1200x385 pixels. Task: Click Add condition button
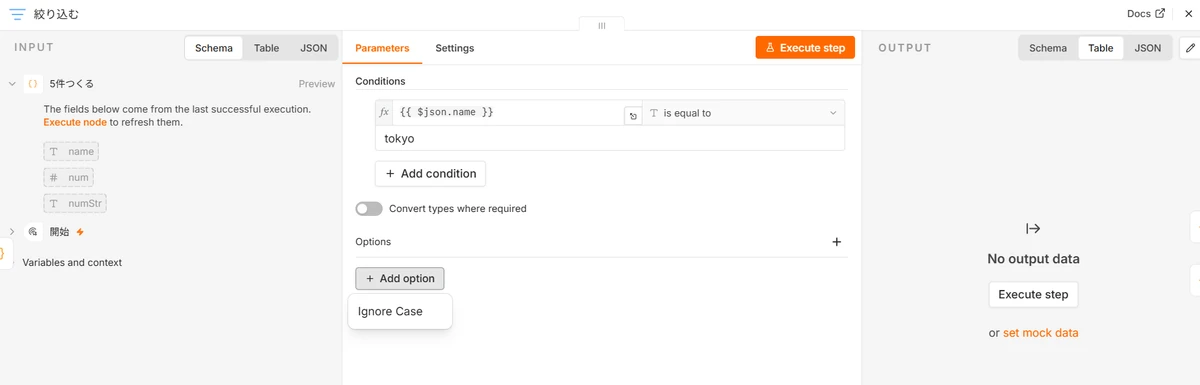point(431,173)
